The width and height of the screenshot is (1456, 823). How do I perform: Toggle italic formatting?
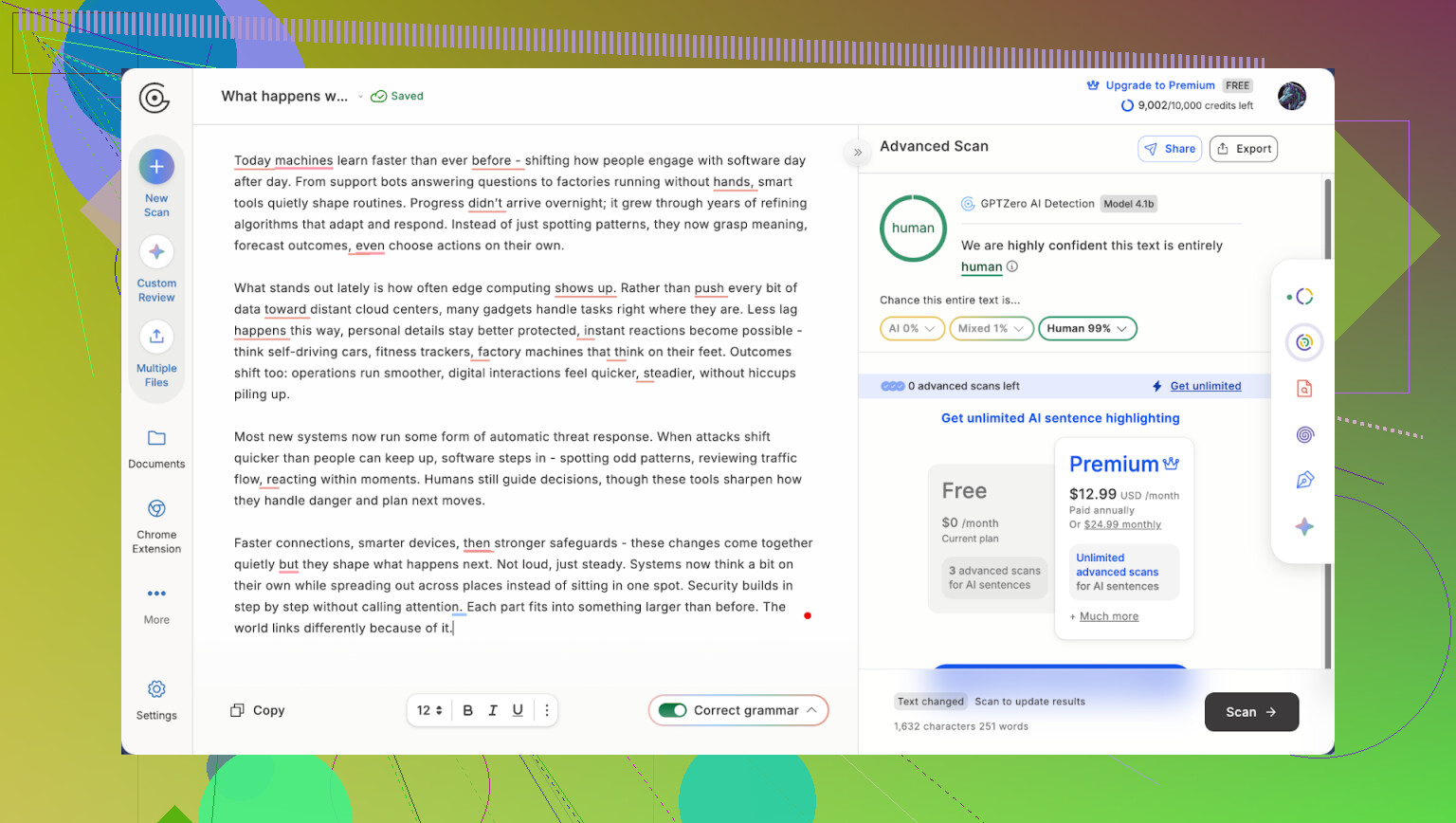(493, 710)
